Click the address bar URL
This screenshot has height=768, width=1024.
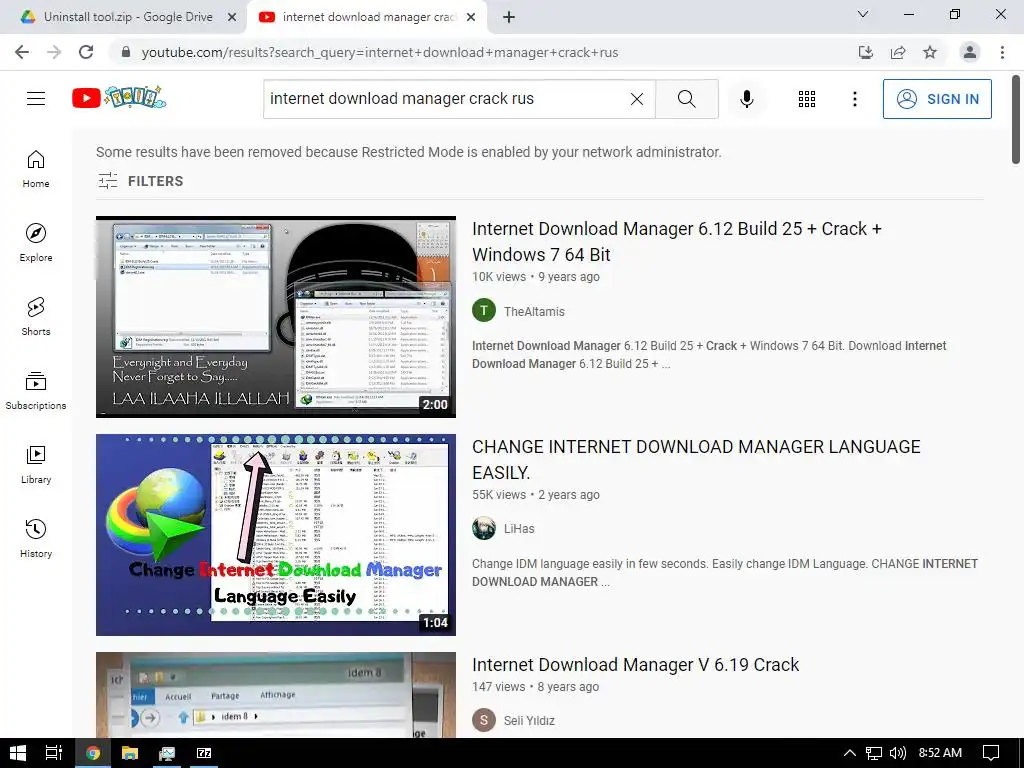pyautogui.click(x=379, y=52)
